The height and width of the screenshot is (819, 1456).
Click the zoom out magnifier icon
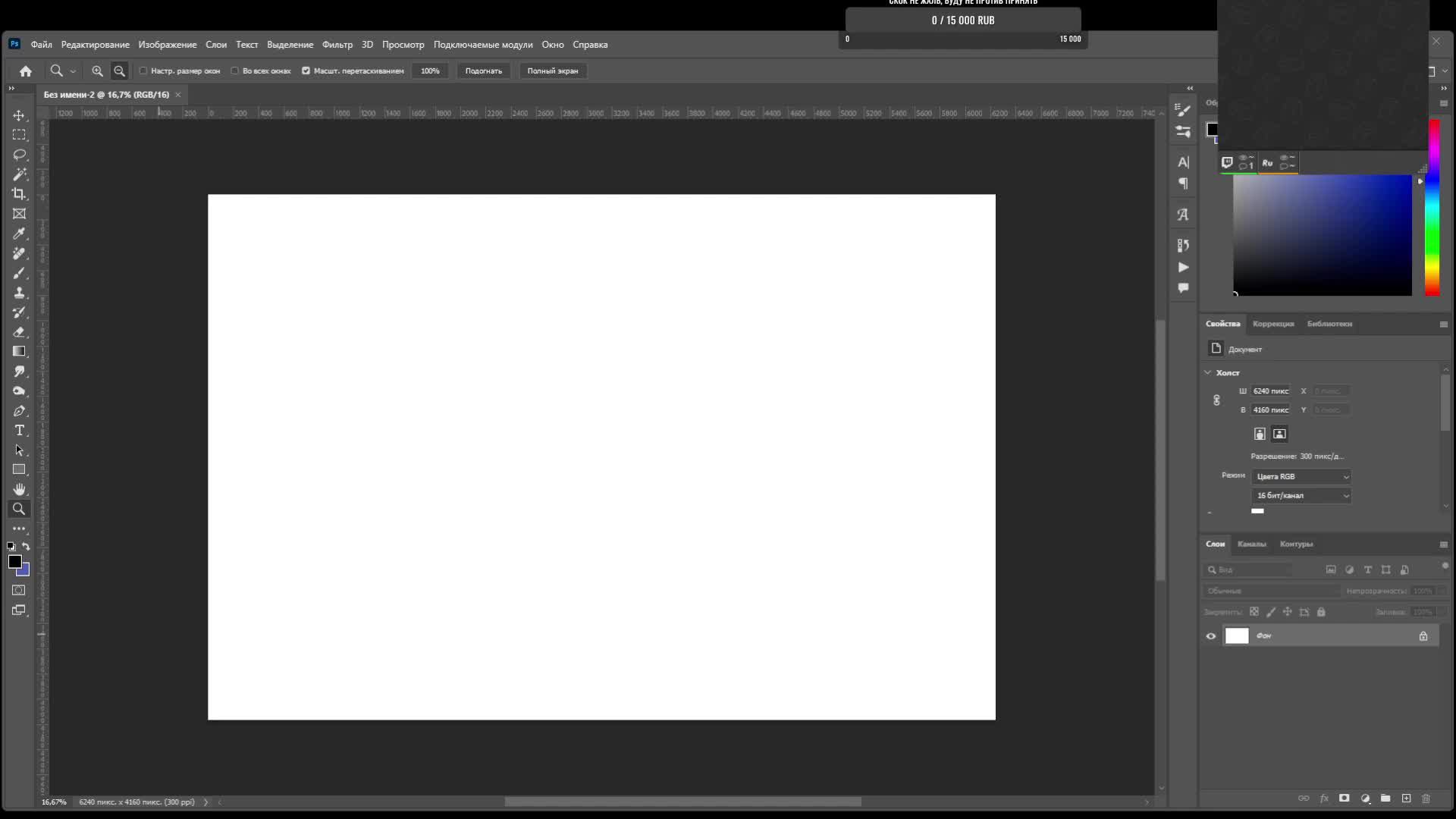coord(119,71)
